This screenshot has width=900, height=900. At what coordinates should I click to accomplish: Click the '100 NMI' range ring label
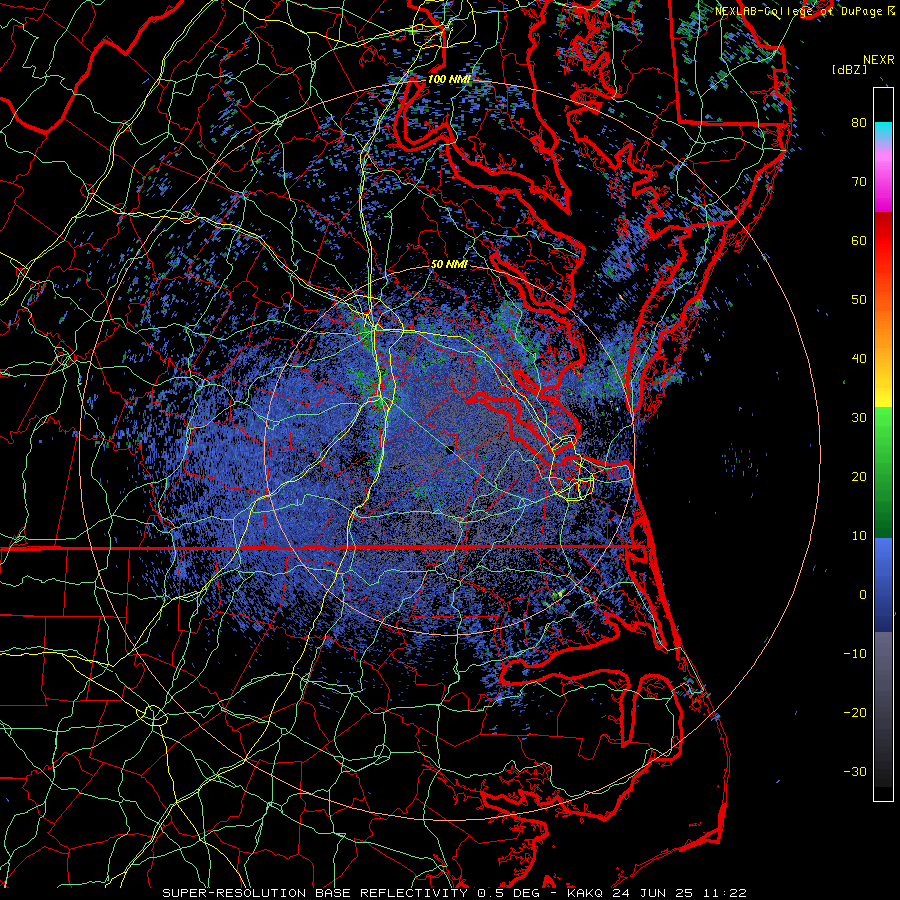[x=449, y=79]
